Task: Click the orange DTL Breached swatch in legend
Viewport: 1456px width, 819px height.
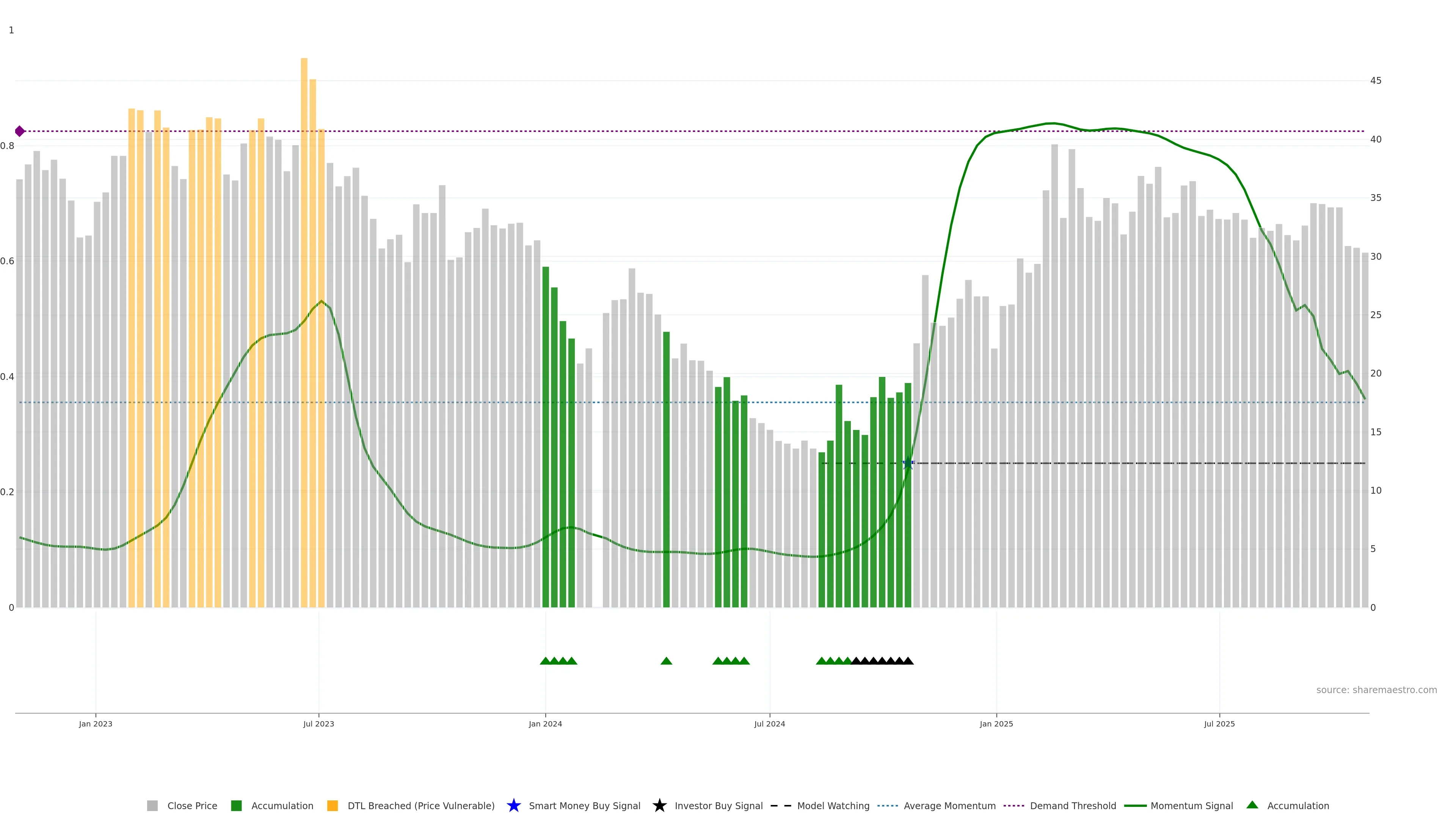Action: click(x=333, y=805)
